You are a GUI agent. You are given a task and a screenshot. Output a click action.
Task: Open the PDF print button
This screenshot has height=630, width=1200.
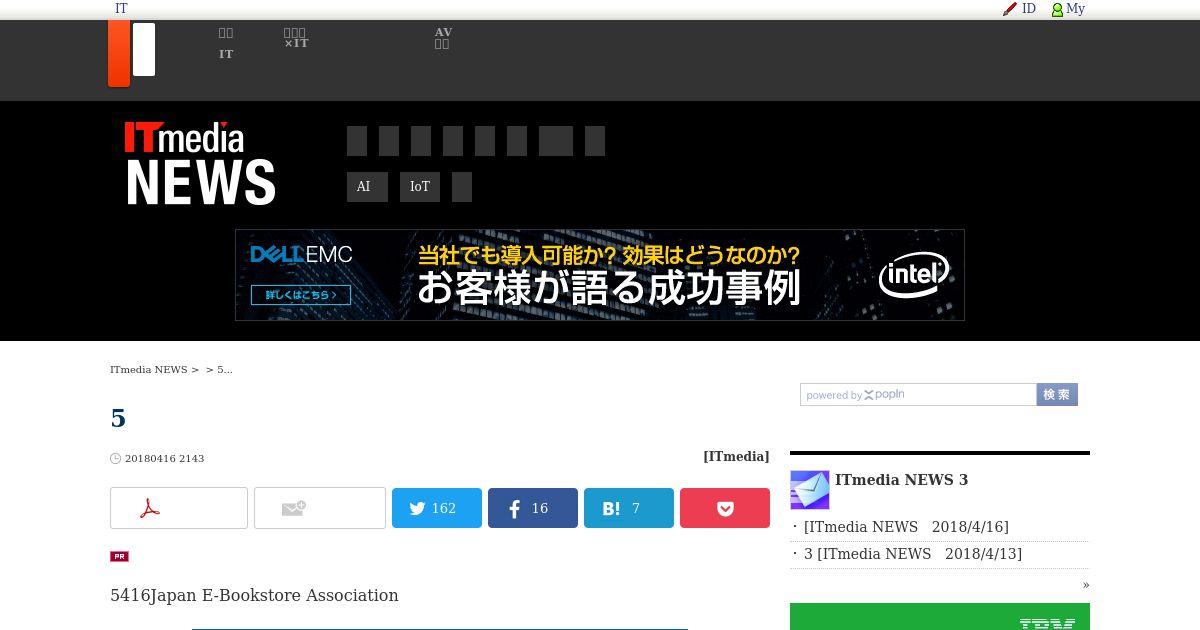[x=179, y=508]
